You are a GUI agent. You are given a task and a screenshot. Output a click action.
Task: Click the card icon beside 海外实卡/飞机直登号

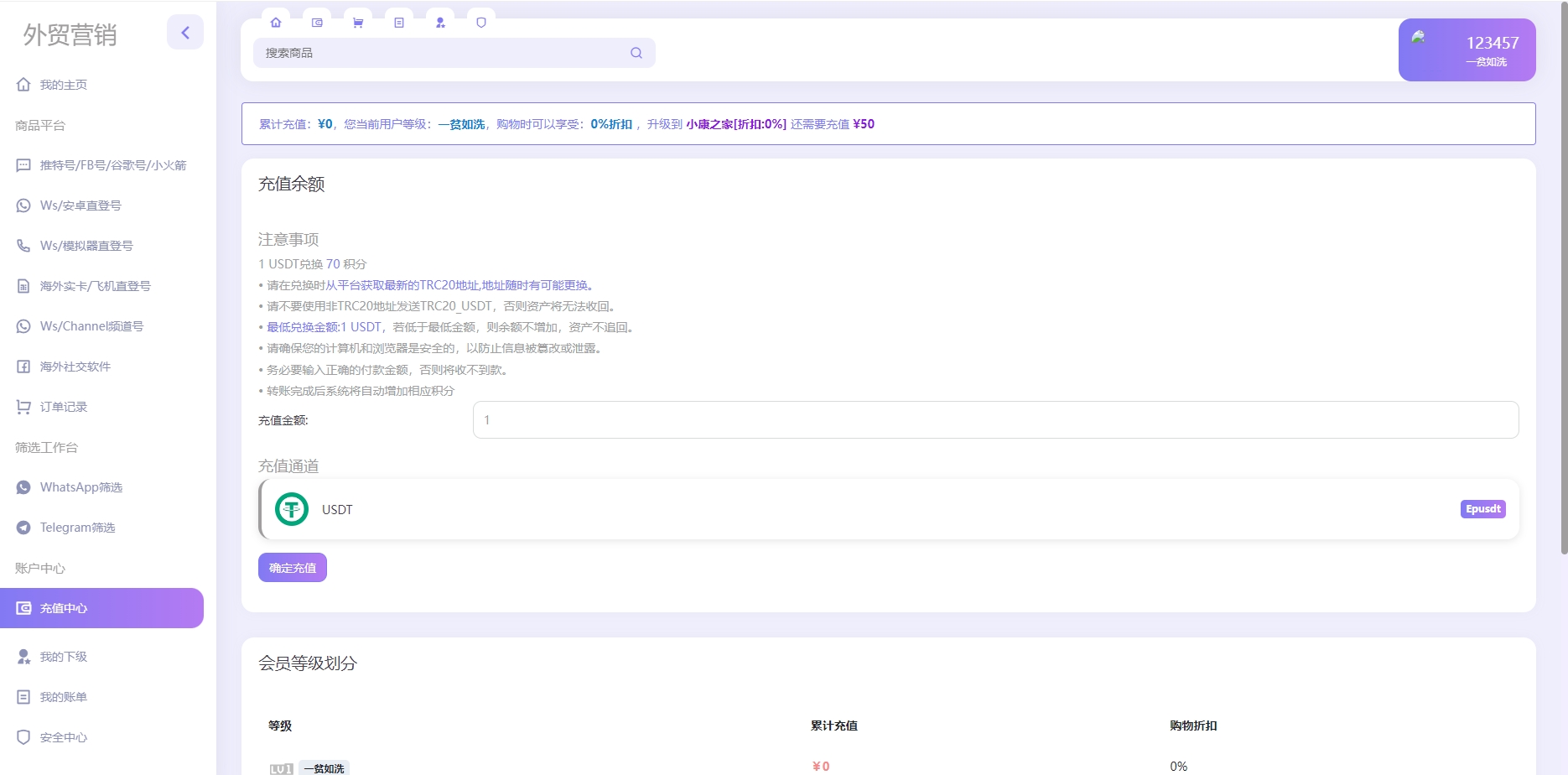point(23,286)
